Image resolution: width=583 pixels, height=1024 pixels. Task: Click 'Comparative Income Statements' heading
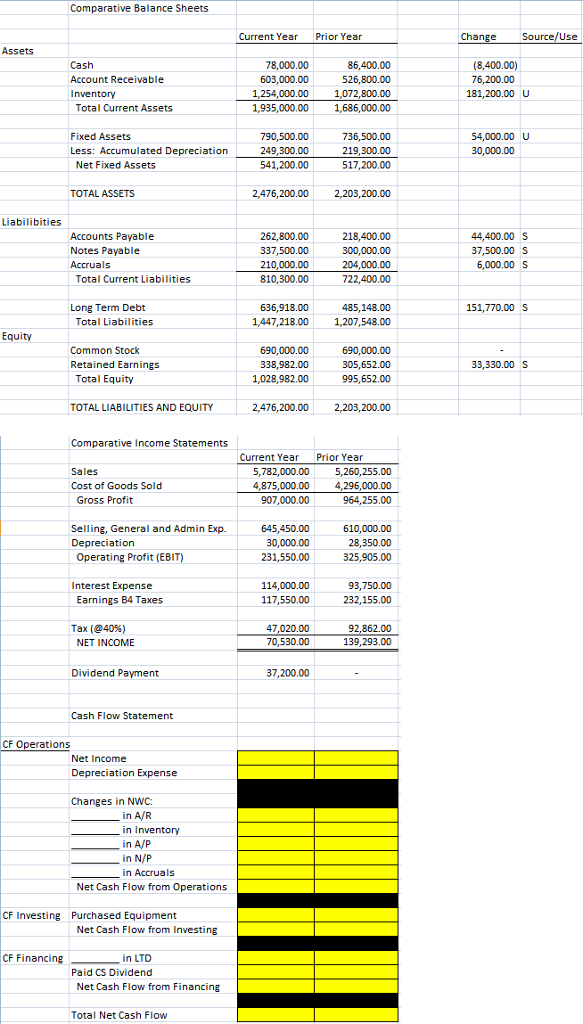(149, 443)
